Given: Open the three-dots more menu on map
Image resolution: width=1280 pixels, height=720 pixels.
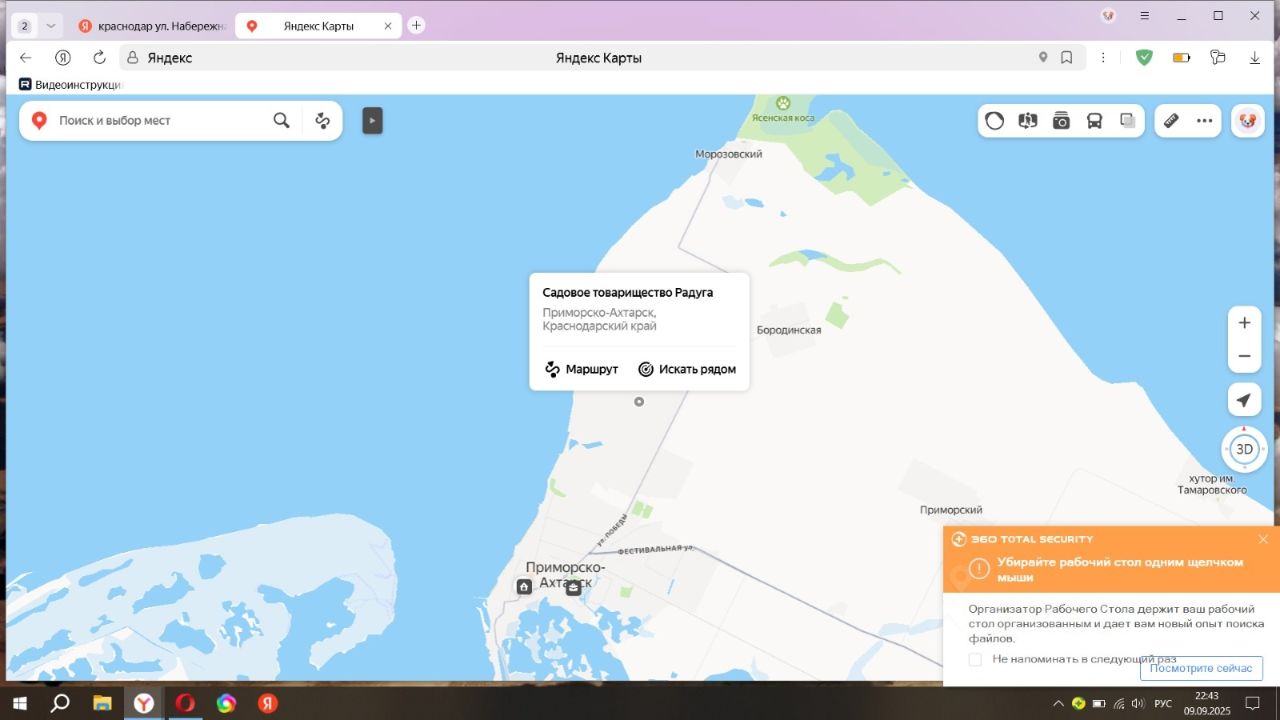Looking at the screenshot, I should 1204,121.
